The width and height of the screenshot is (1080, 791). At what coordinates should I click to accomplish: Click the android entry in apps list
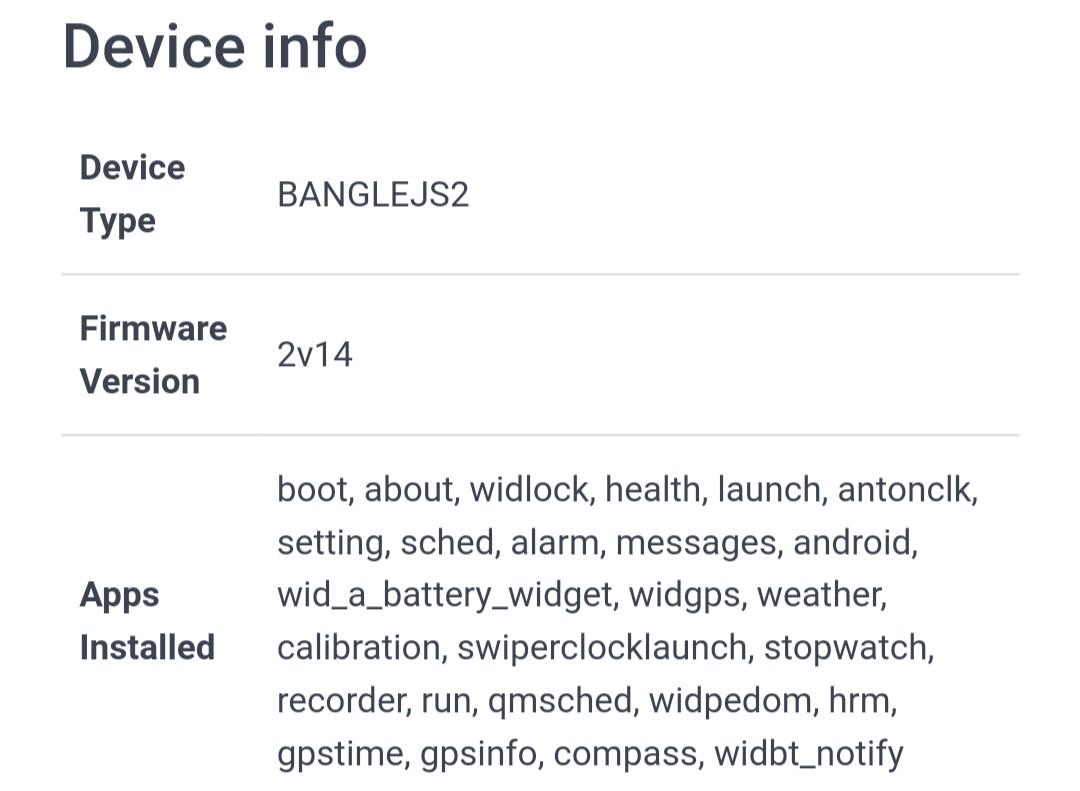coord(851,542)
